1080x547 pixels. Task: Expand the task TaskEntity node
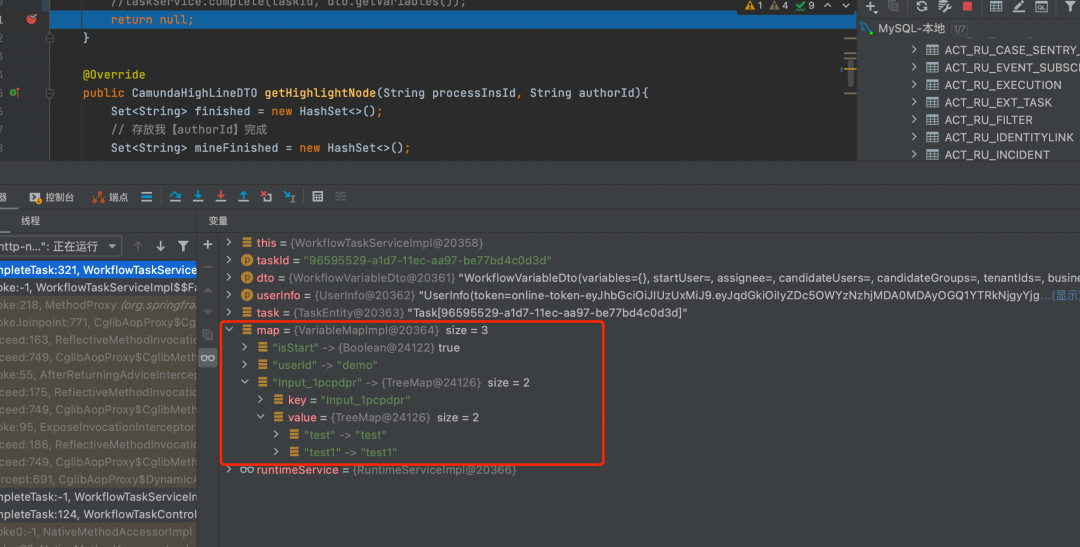[x=229, y=312]
